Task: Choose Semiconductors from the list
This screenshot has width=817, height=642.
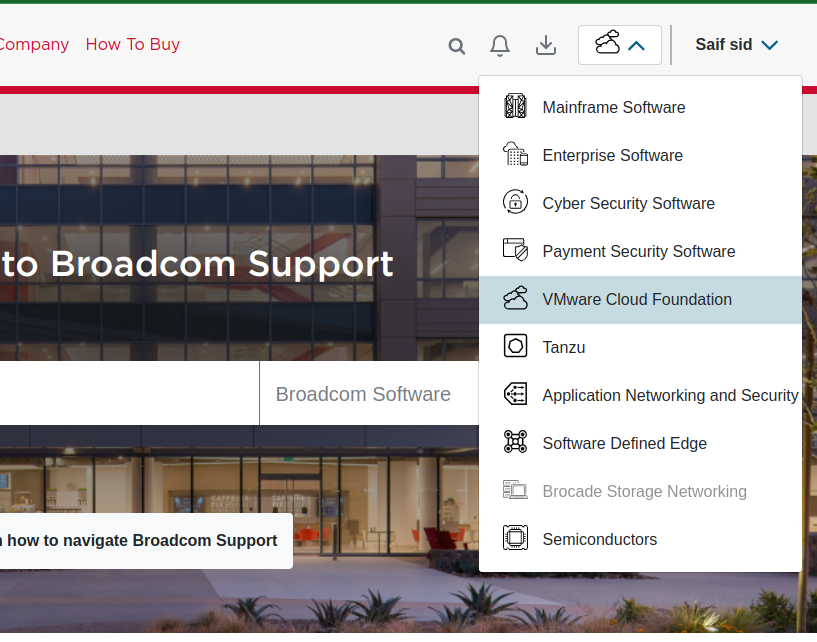Action: point(640,539)
